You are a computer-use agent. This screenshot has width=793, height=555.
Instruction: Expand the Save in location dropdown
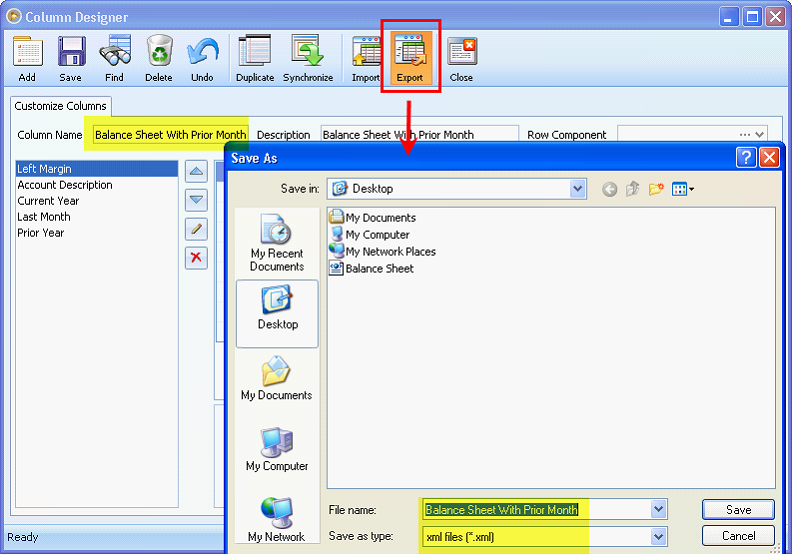[577, 189]
